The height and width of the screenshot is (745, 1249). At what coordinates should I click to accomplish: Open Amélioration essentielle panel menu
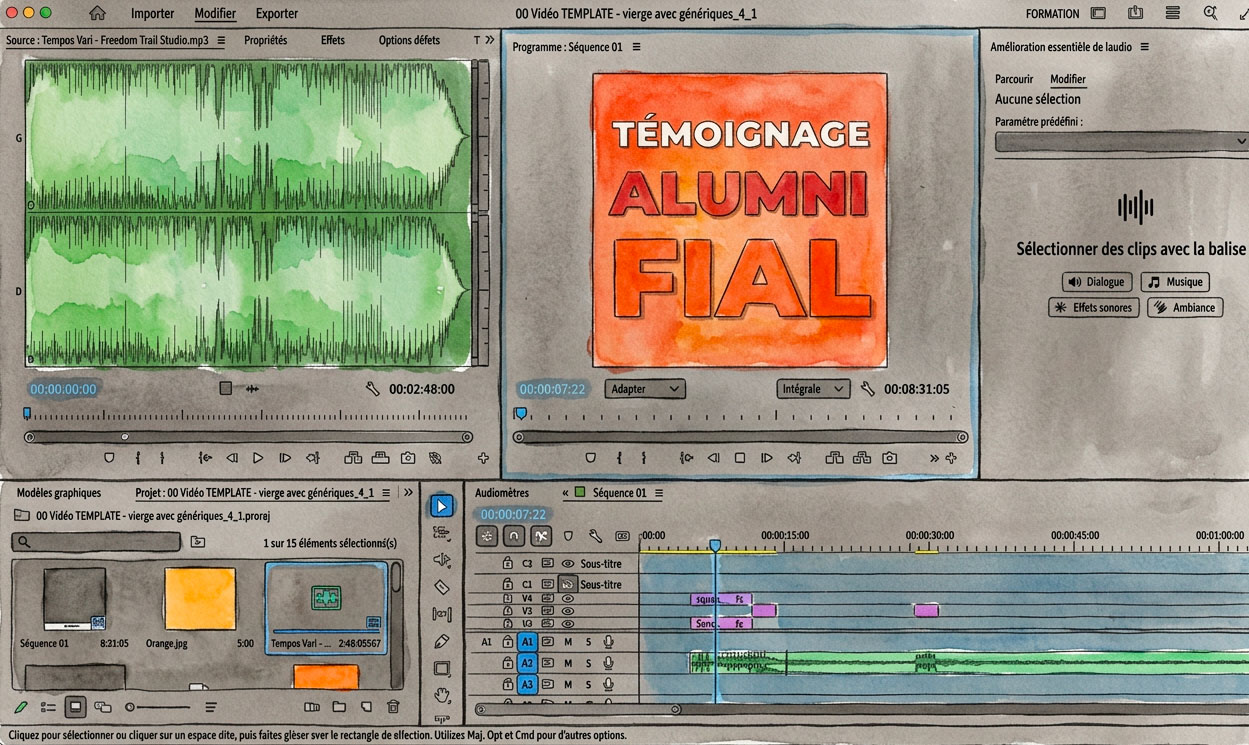[x=1145, y=47]
